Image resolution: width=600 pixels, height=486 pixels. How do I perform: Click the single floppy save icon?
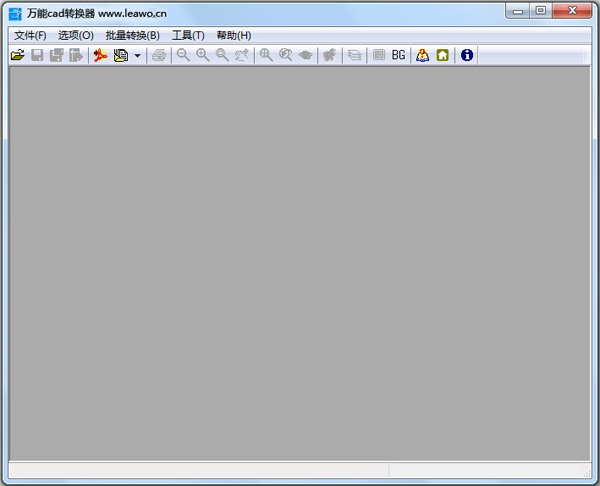pyautogui.click(x=37, y=55)
